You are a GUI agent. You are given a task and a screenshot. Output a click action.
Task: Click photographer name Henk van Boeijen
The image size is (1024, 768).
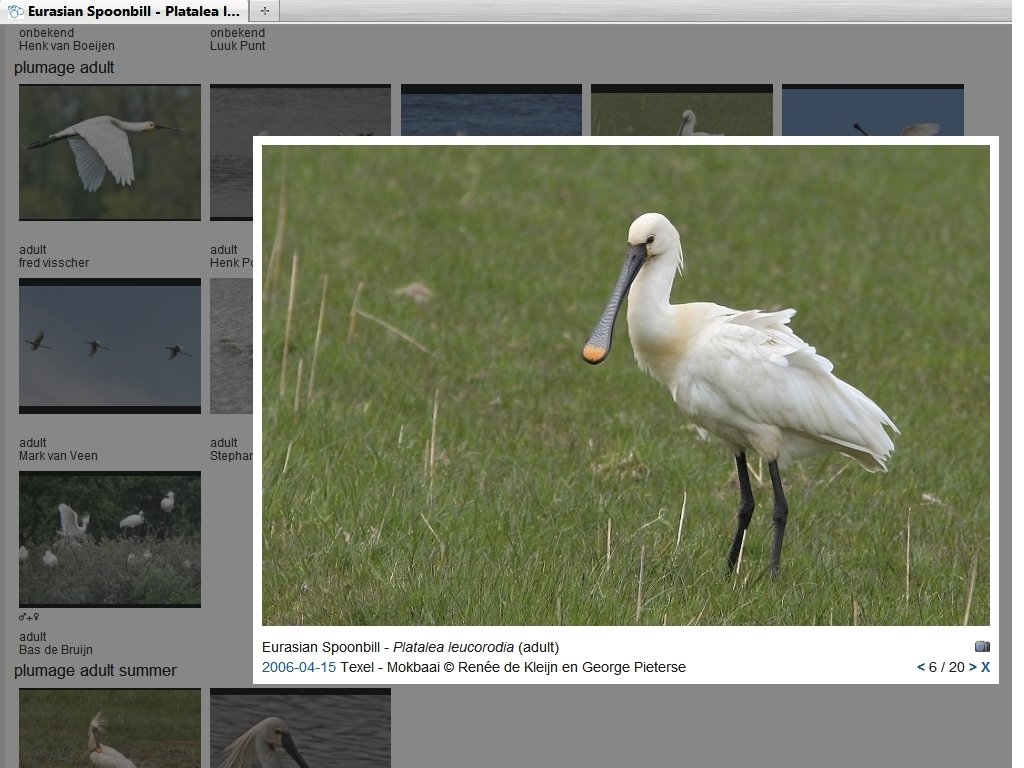coord(67,46)
